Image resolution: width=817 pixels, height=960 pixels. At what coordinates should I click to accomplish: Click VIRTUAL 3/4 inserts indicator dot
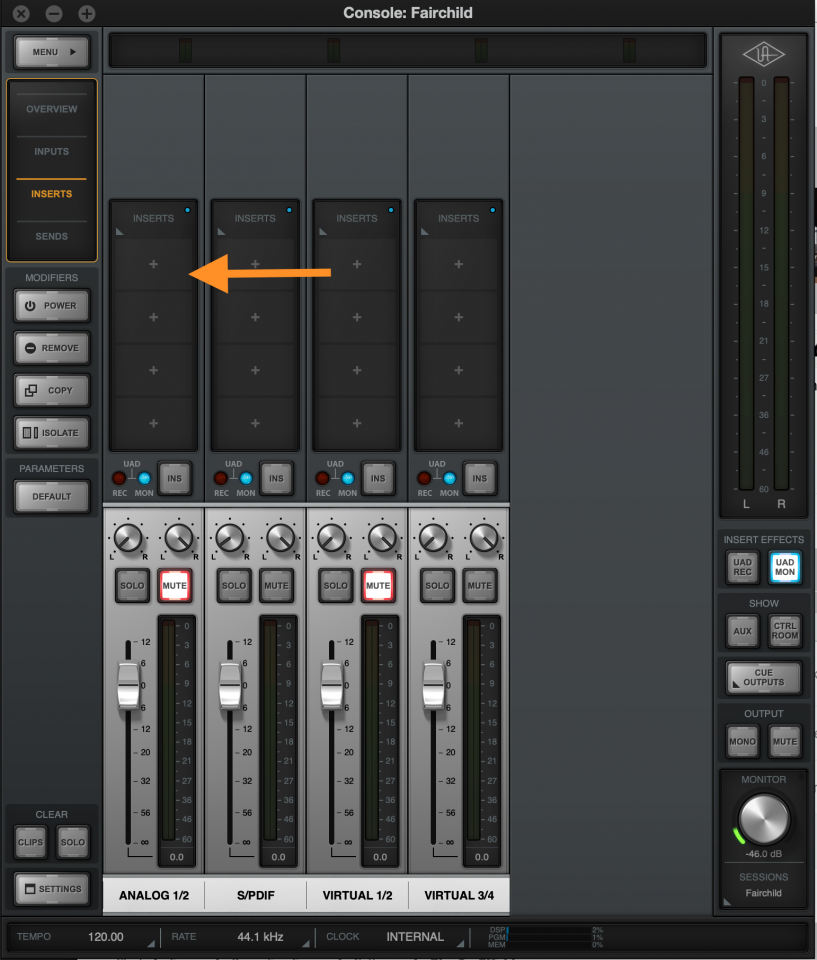tap(492, 210)
